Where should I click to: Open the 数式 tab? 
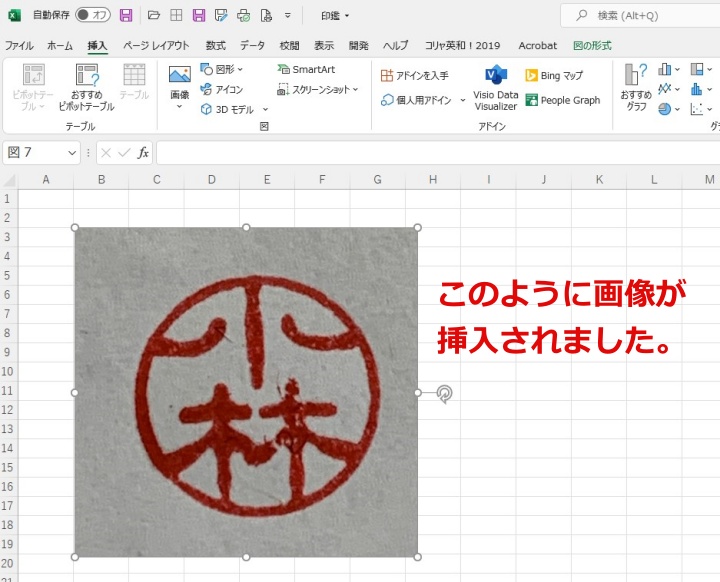[215, 45]
